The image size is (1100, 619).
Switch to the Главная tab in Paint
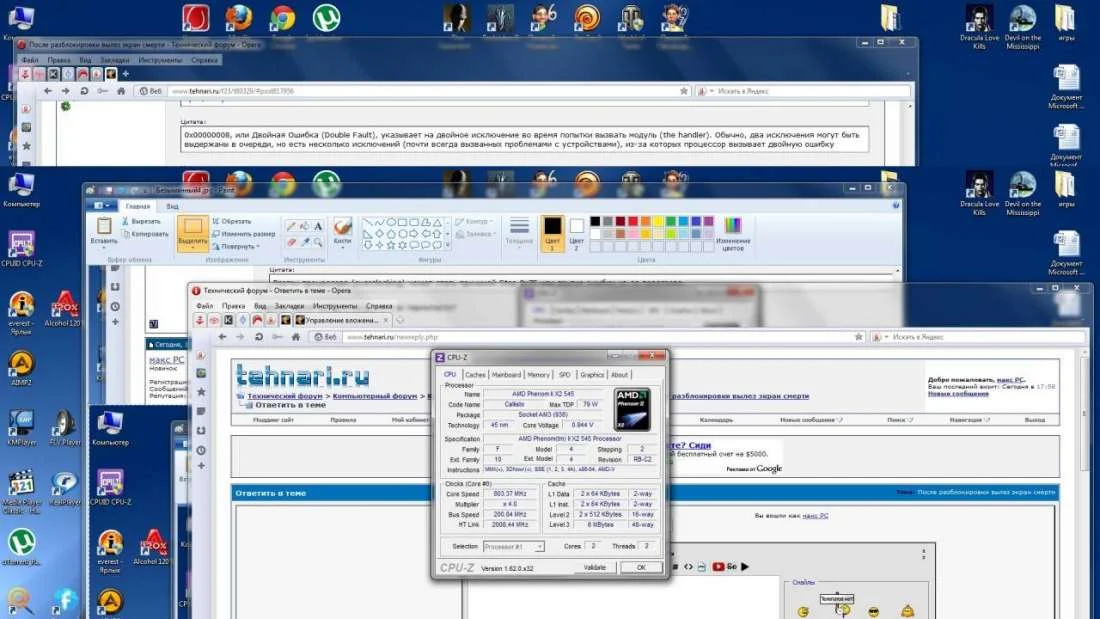[138, 206]
